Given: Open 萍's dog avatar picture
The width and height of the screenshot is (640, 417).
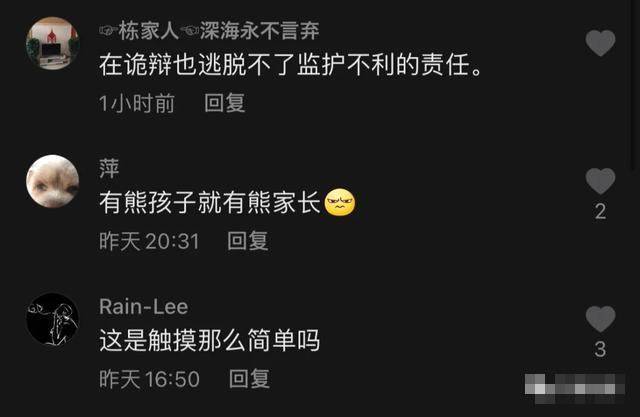Looking at the screenshot, I should coord(53,181).
